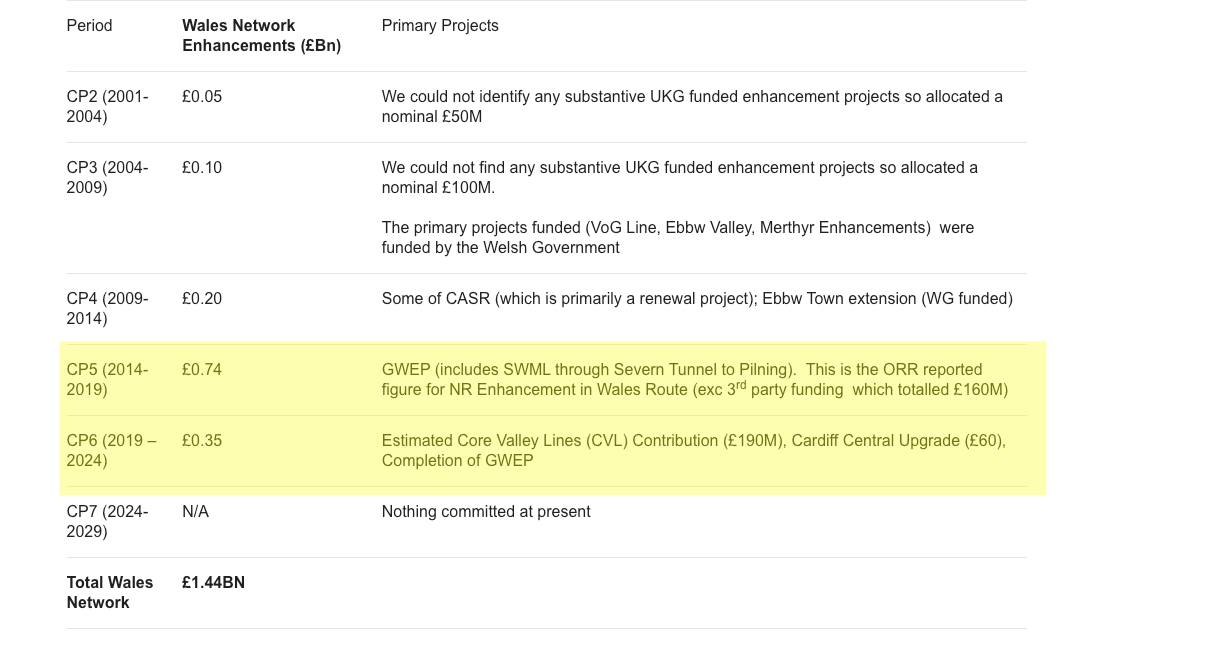The image size is (1205, 651).
Task: Click the Nothing committed at present text
Action: tap(486, 512)
